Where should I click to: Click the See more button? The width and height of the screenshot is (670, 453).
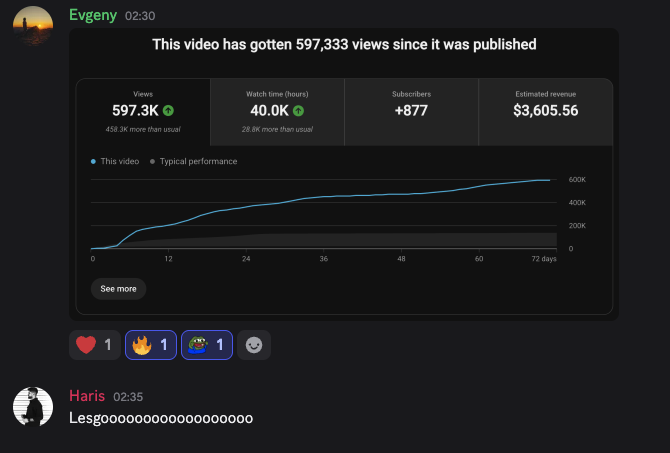118,289
